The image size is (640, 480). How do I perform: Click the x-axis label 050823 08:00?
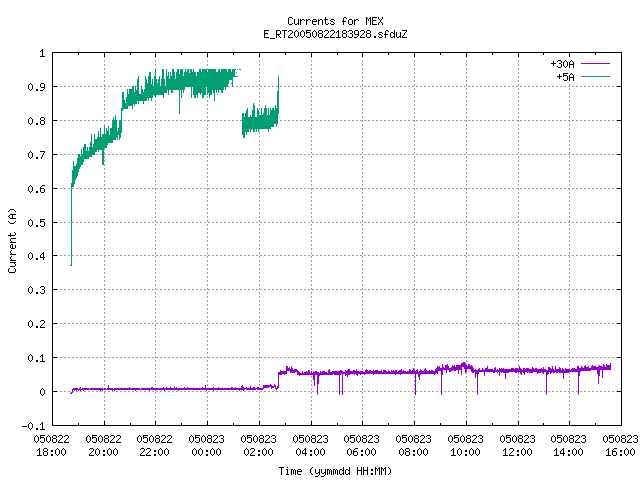(413, 445)
